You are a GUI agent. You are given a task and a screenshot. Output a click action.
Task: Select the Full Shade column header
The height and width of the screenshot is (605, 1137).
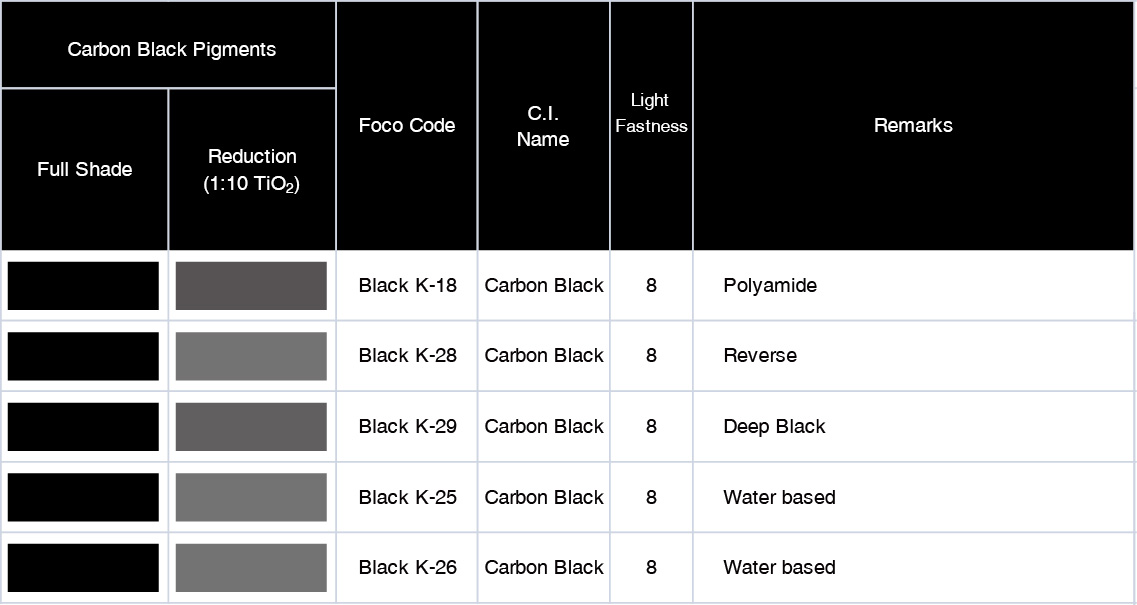(84, 170)
